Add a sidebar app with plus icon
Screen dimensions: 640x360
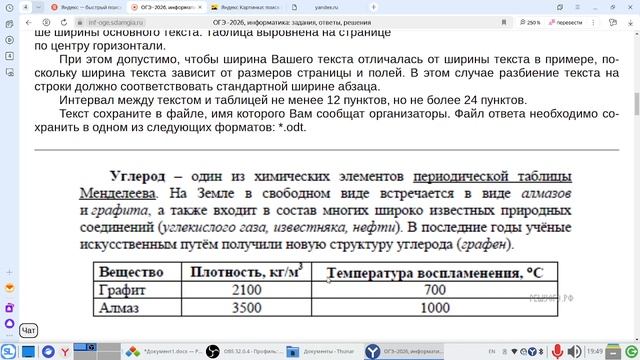click(x=9, y=272)
